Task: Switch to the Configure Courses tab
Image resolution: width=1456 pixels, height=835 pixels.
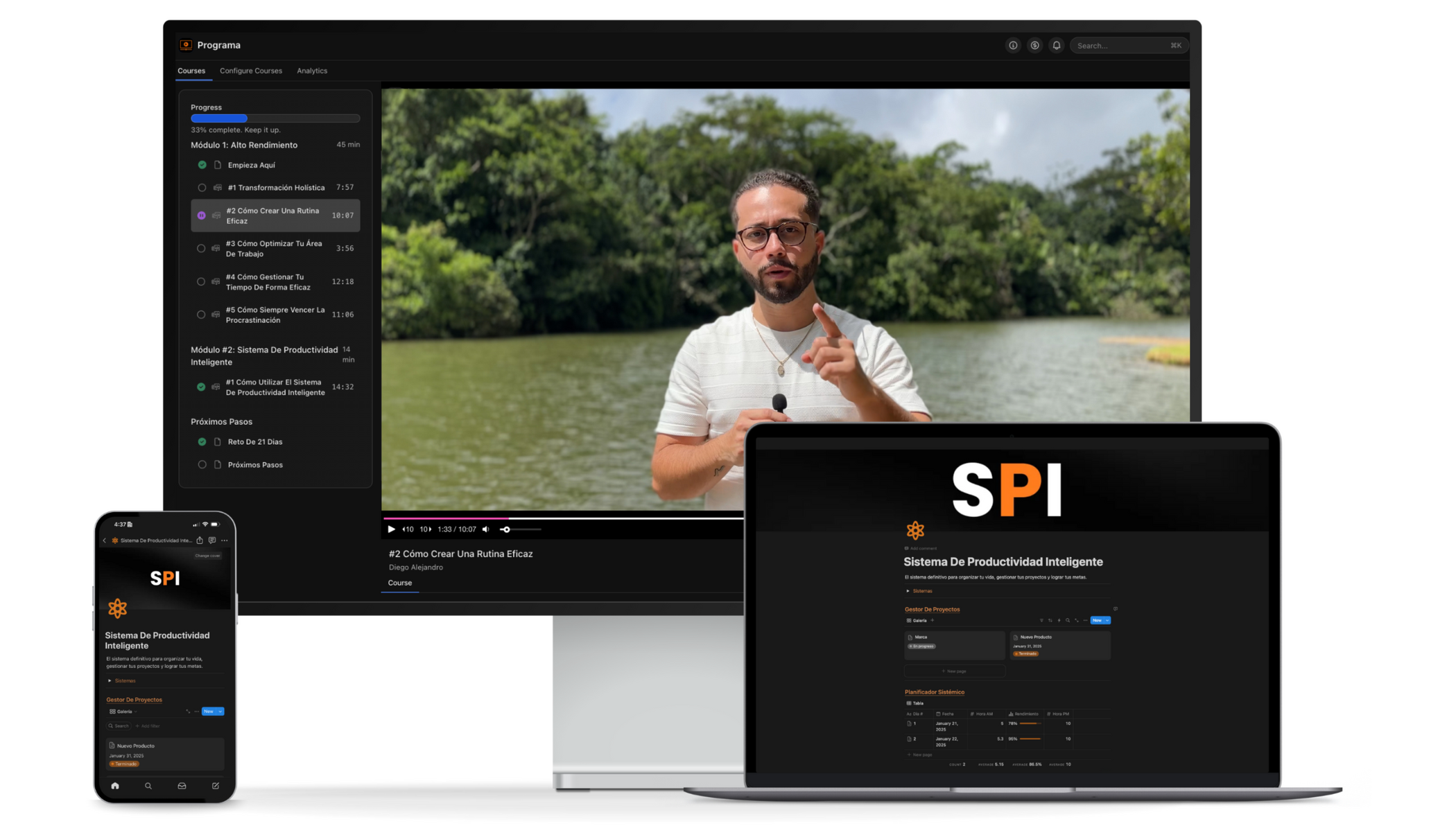Action: click(250, 71)
